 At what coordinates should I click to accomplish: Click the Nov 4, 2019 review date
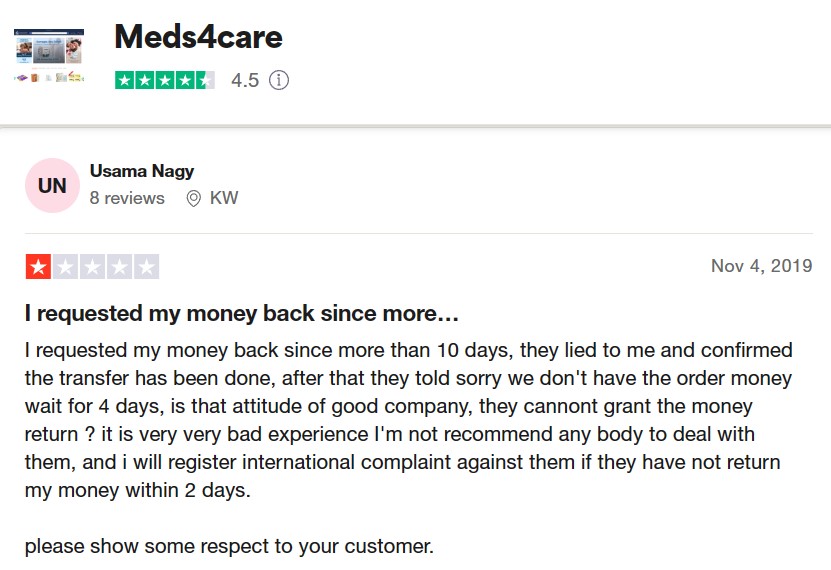pyautogui.click(x=762, y=265)
